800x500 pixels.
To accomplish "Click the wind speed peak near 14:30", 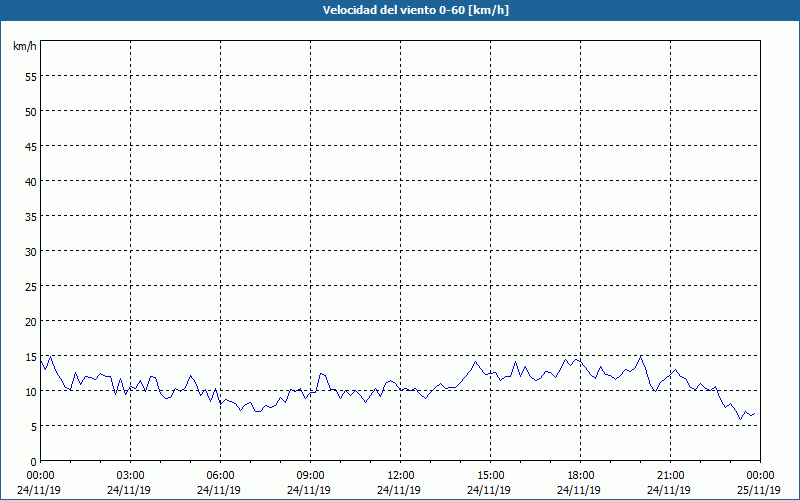I will coord(476,362).
